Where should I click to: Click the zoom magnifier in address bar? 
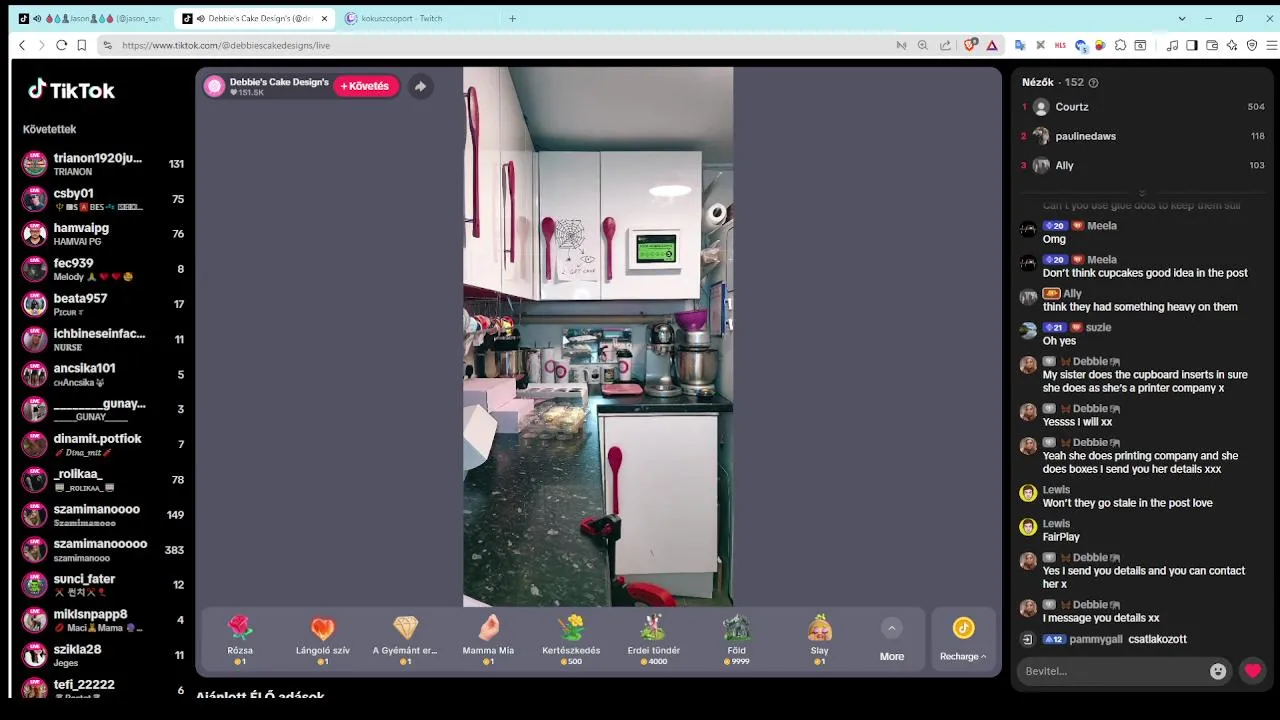click(923, 45)
